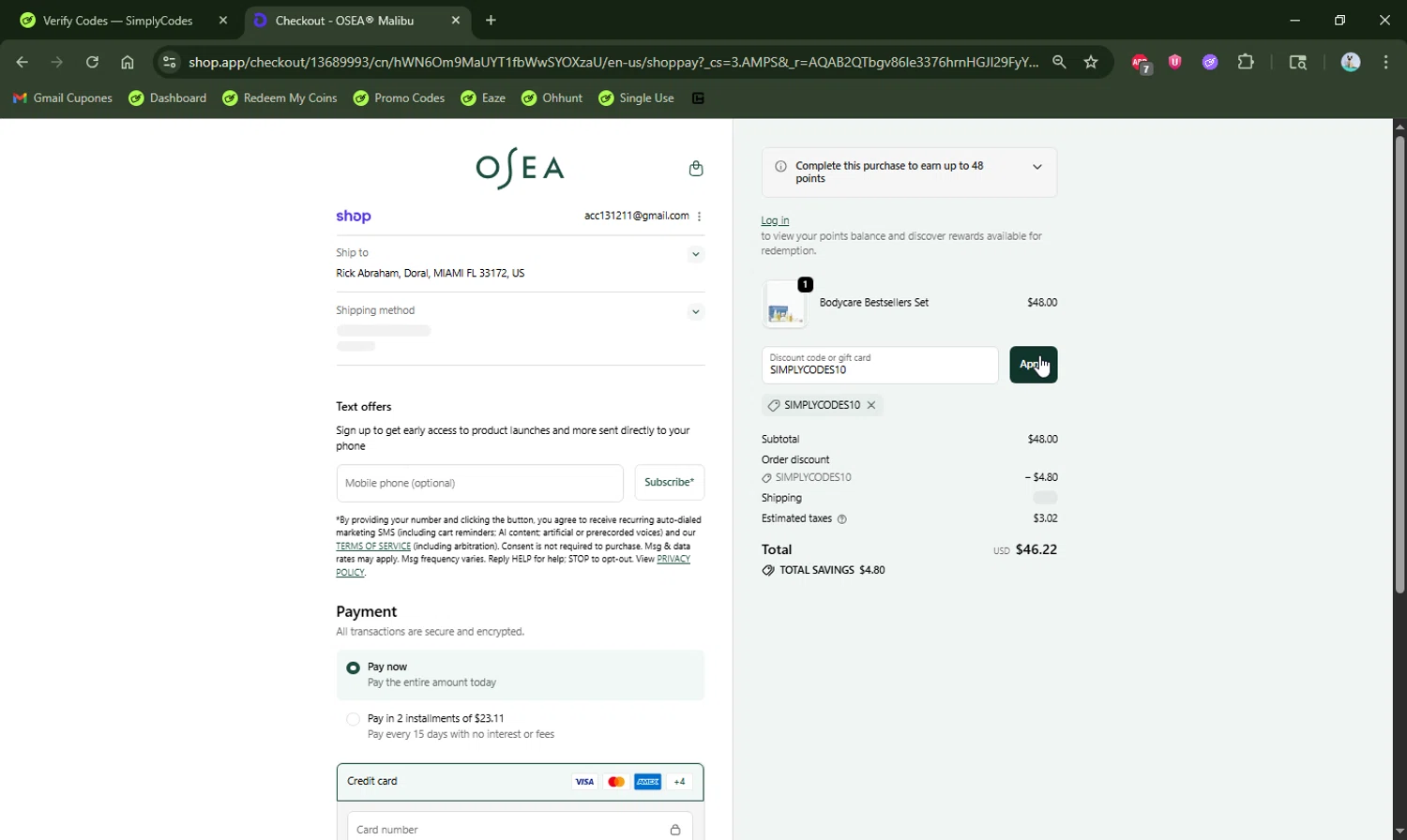Select the Pay now option
Screen dimensions: 1407x840
tap(354, 668)
